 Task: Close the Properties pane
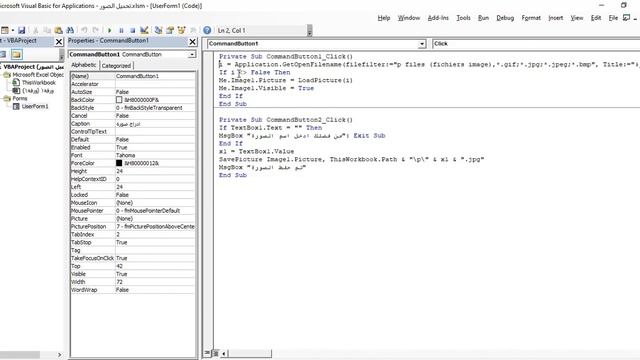193,42
